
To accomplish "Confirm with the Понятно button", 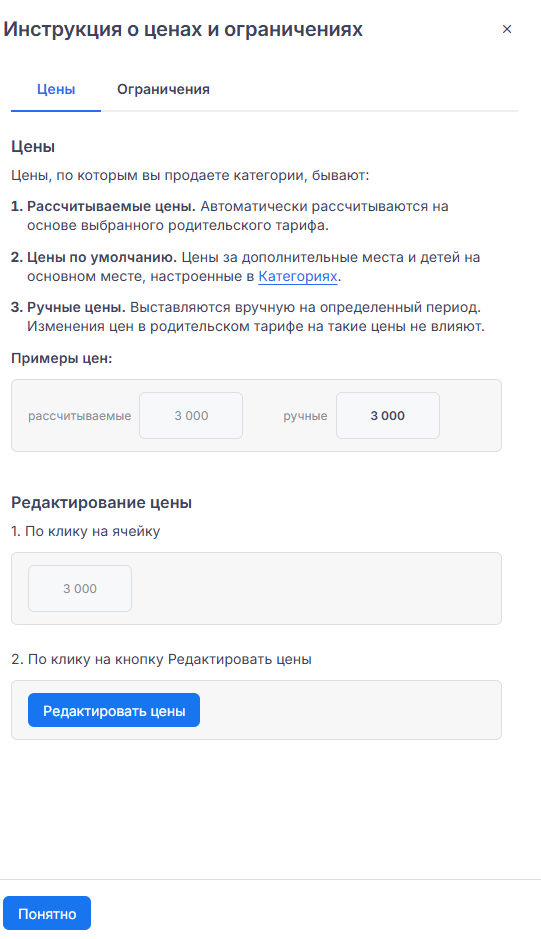I will point(47,914).
